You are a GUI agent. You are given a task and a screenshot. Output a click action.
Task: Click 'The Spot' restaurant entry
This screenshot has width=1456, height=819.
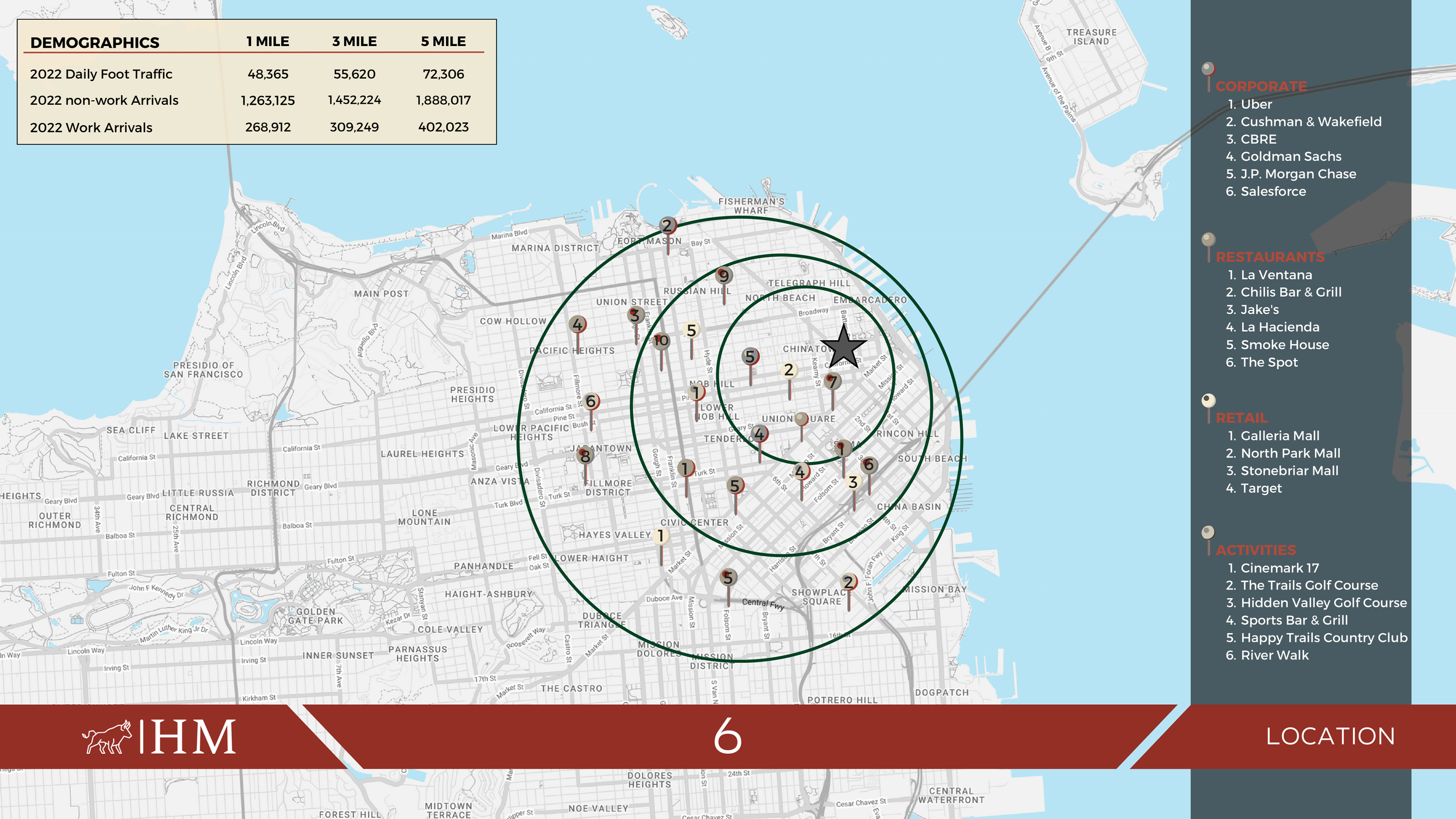coord(1269,362)
